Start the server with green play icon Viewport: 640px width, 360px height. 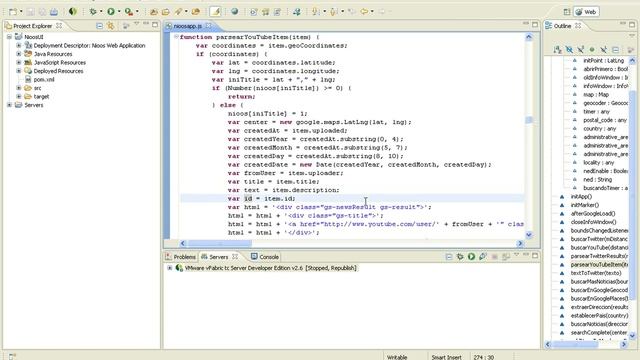pos(471,257)
